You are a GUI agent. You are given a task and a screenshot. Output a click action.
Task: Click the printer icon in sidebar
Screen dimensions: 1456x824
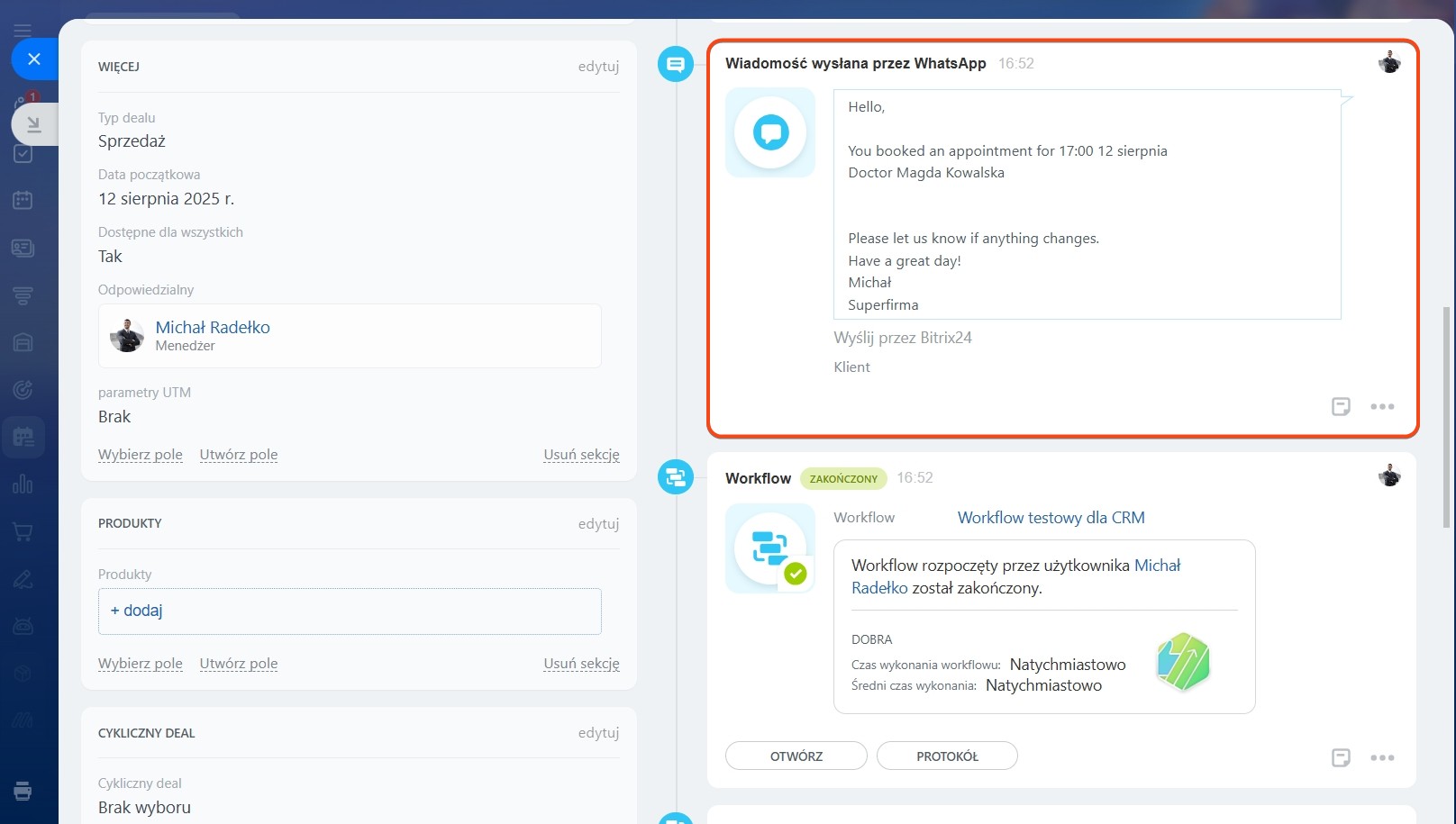click(23, 791)
